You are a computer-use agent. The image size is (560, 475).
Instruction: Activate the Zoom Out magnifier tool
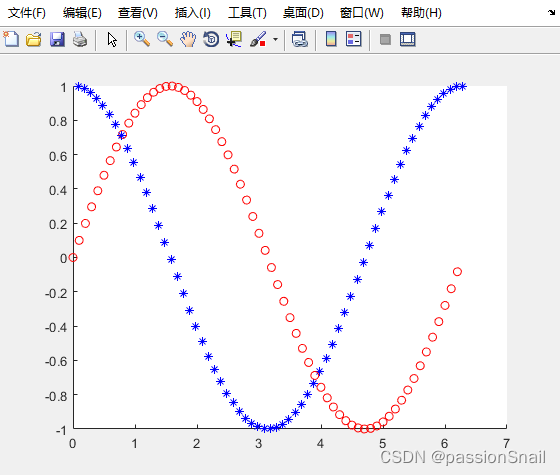tap(165, 39)
